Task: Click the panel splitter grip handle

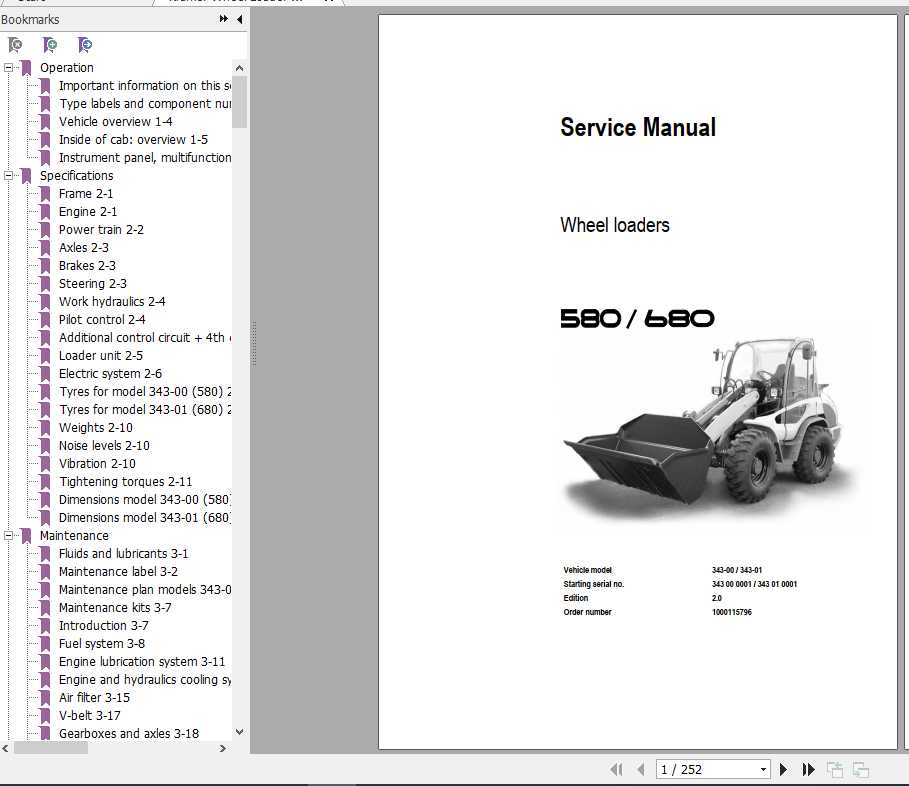Action: click(254, 344)
